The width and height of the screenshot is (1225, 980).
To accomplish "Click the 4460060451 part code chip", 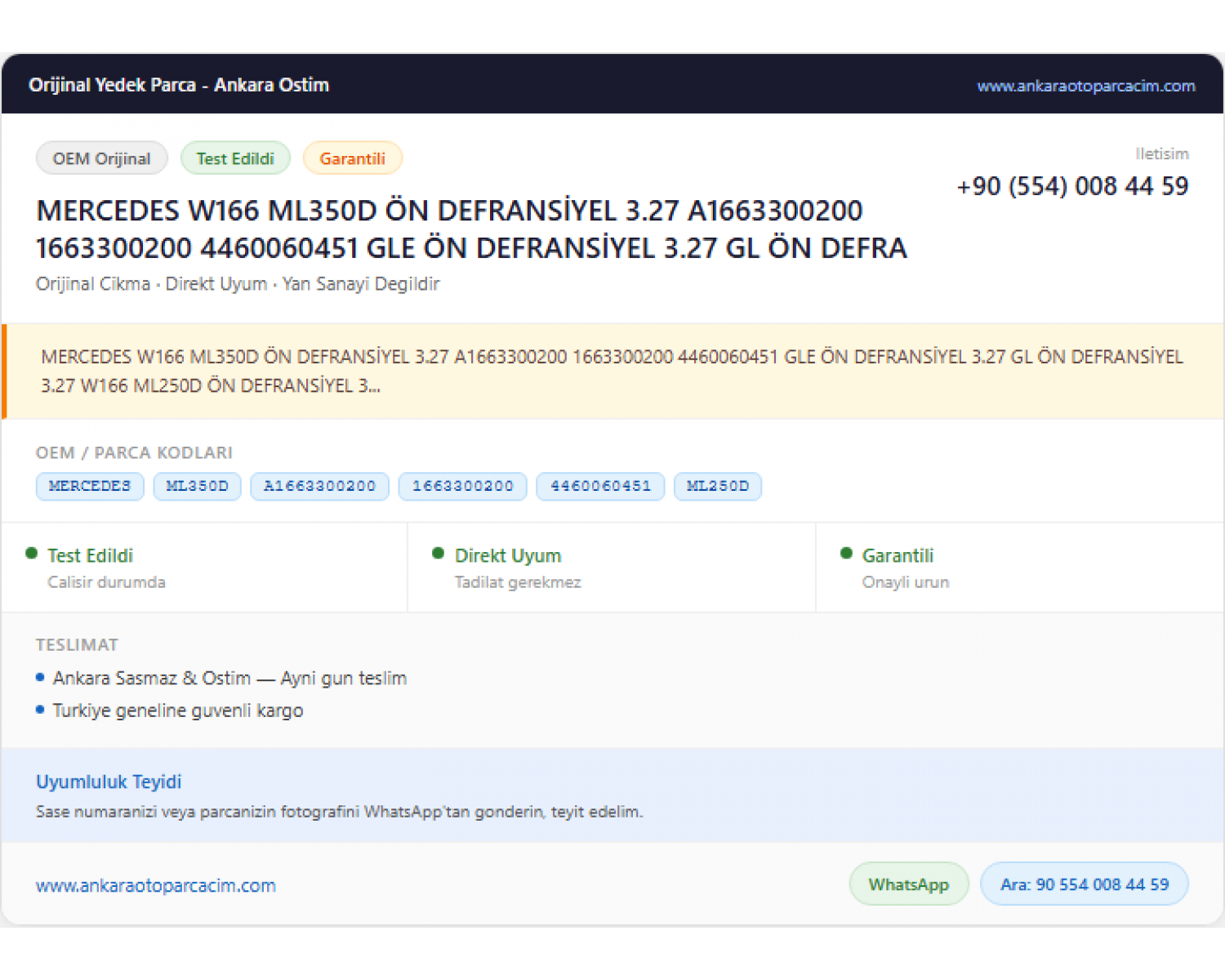I will pyautogui.click(x=601, y=486).
